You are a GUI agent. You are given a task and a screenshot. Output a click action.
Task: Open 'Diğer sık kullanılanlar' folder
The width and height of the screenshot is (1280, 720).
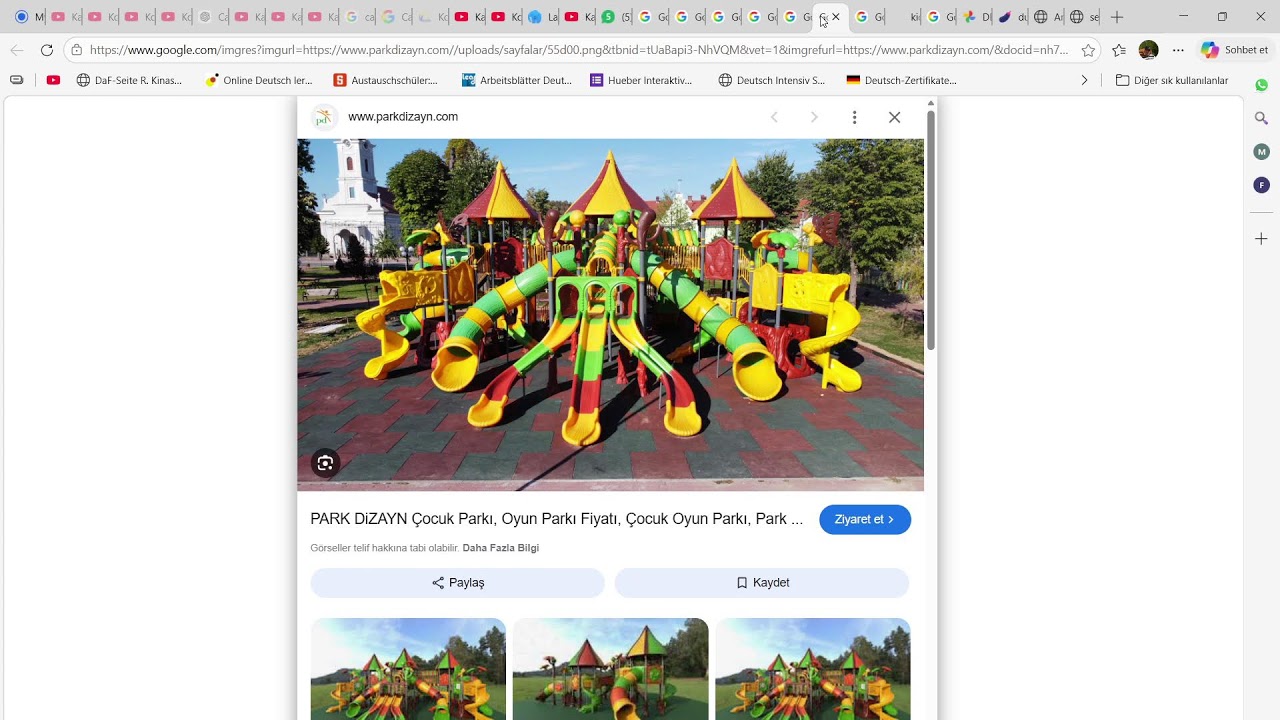[x=1172, y=80]
